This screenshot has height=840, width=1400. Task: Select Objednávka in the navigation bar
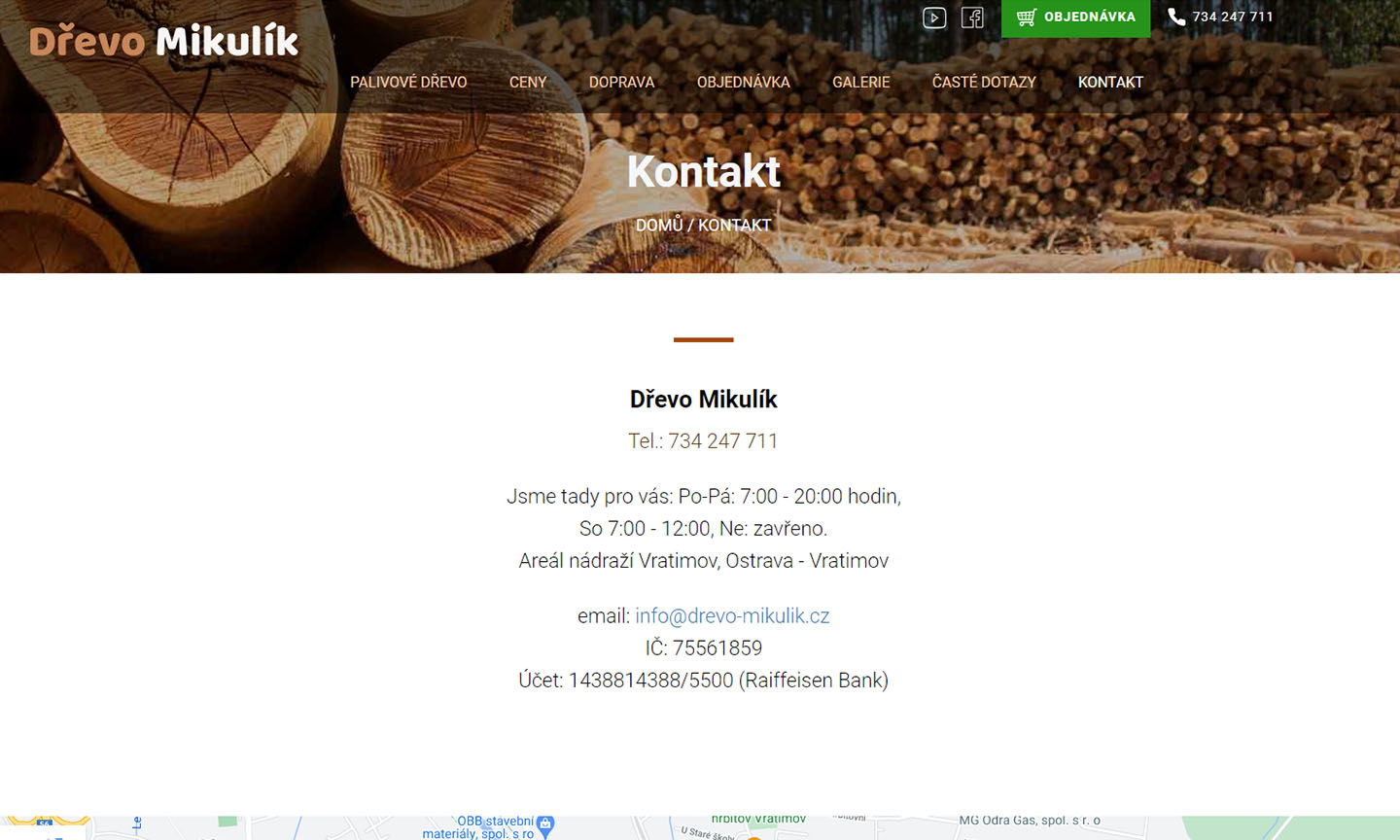[743, 82]
